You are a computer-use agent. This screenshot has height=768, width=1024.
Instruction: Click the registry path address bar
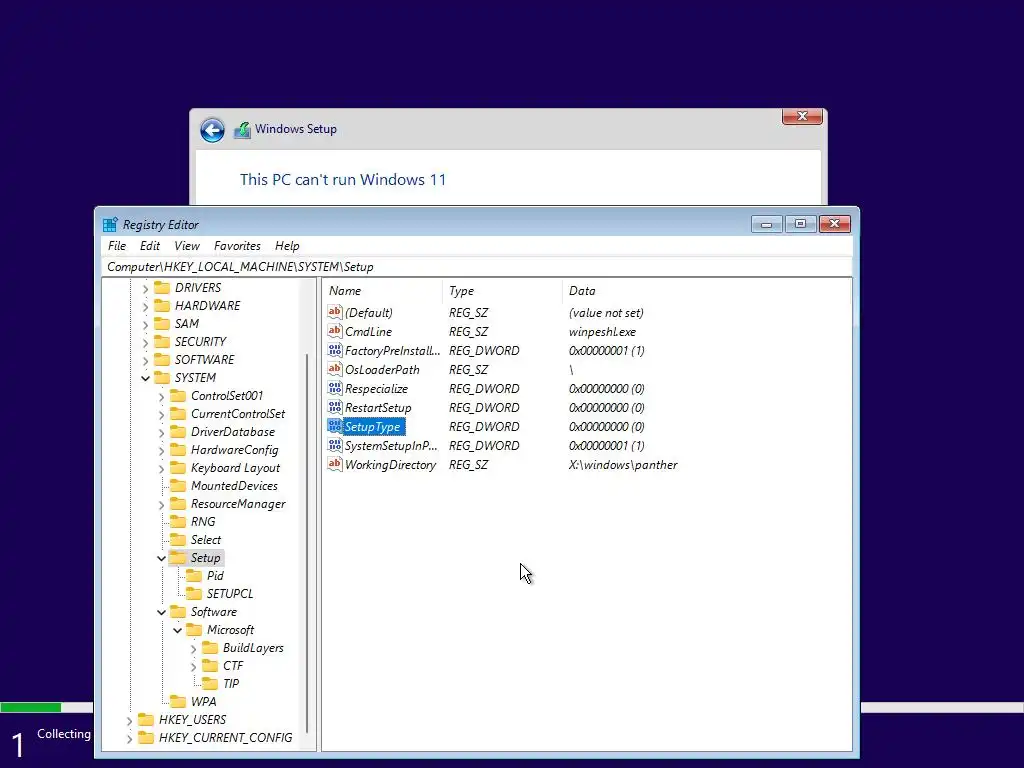pos(478,266)
